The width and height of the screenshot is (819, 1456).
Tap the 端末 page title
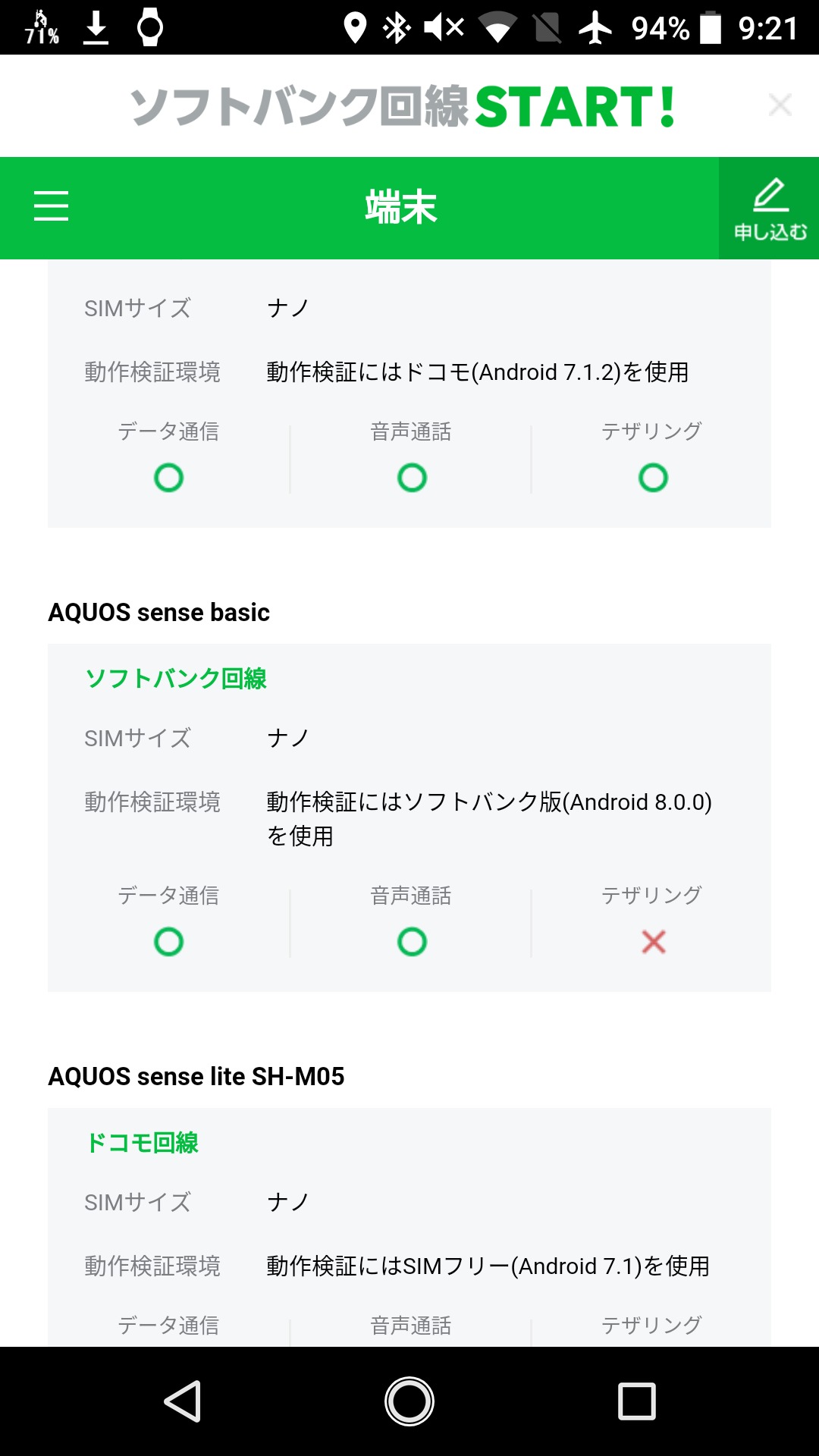coord(401,207)
